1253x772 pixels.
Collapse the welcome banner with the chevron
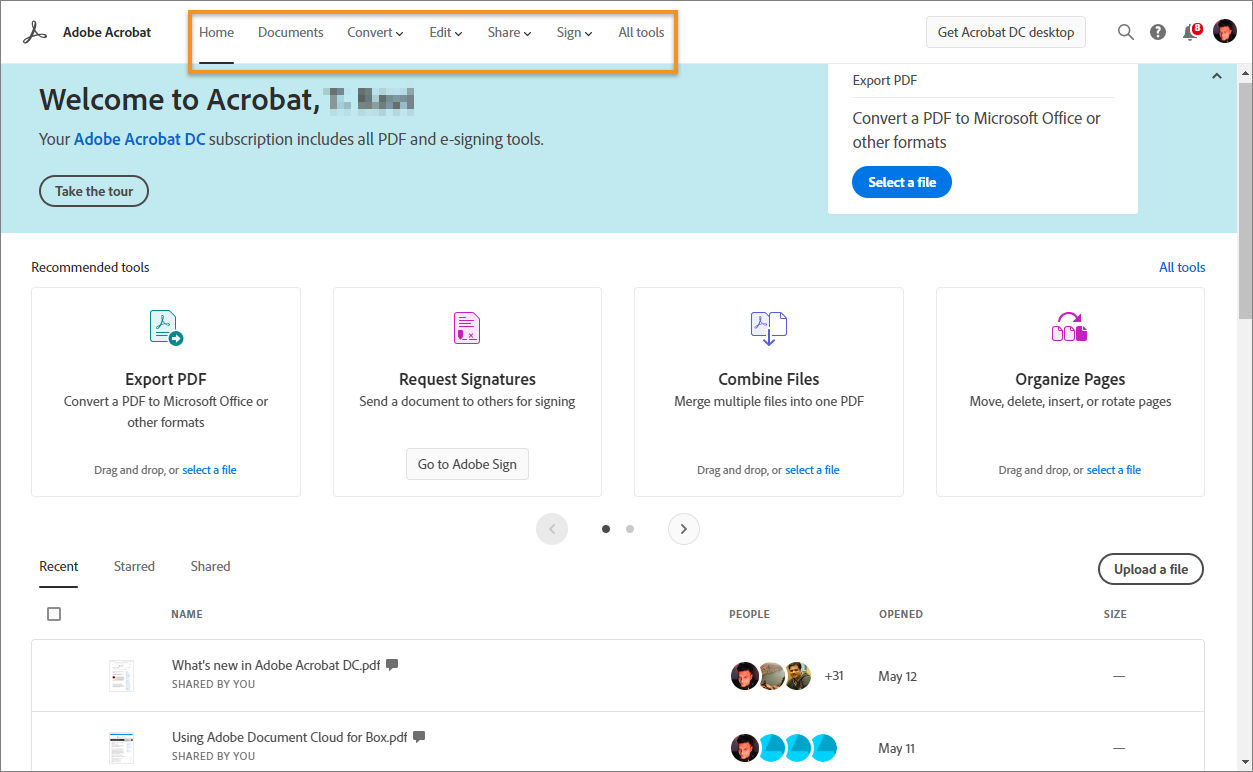click(x=1217, y=76)
